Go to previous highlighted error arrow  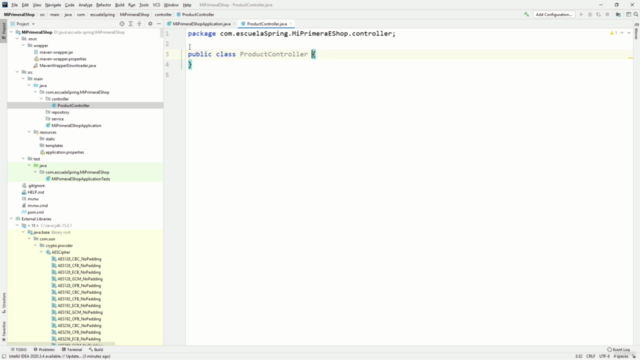(x=622, y=33)
